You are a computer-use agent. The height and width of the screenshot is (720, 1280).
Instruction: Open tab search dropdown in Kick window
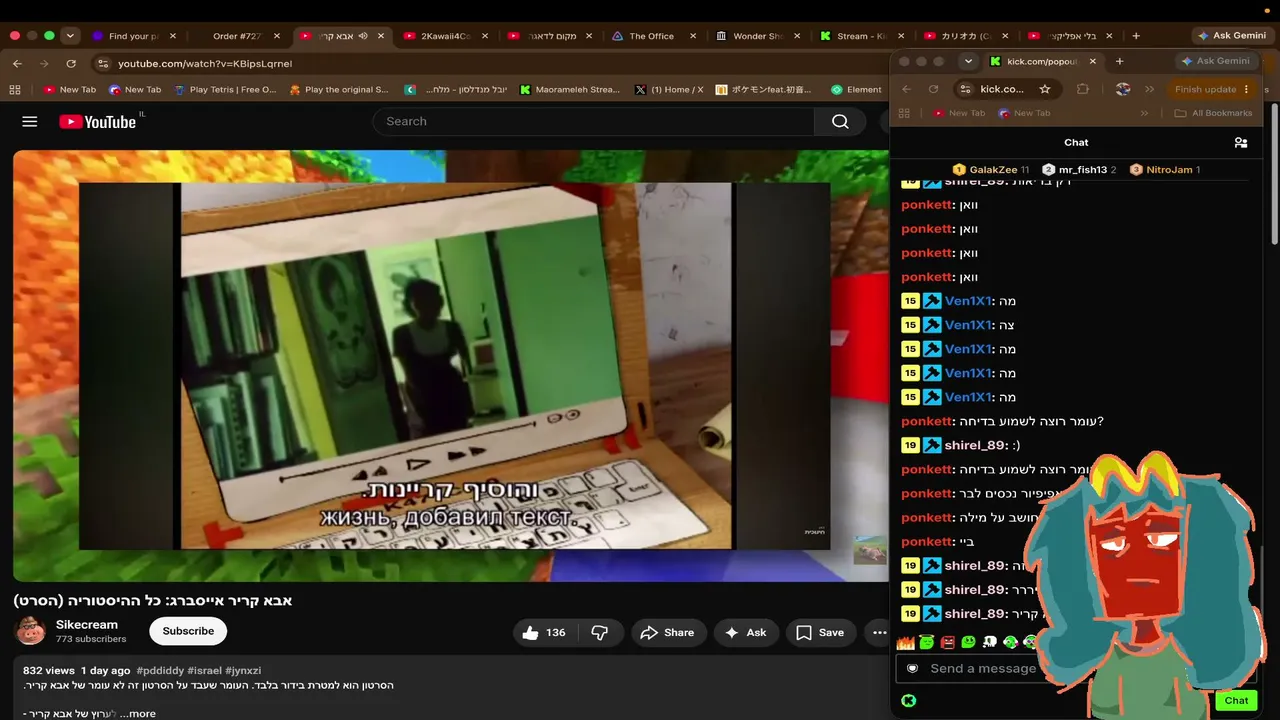968,61
